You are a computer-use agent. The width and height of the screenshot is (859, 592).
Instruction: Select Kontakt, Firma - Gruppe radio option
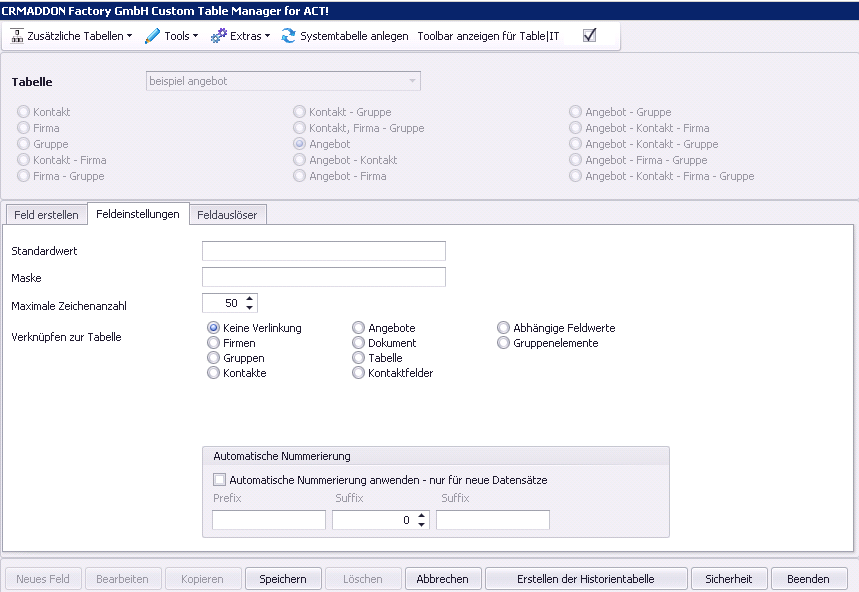tap(299, 128)
